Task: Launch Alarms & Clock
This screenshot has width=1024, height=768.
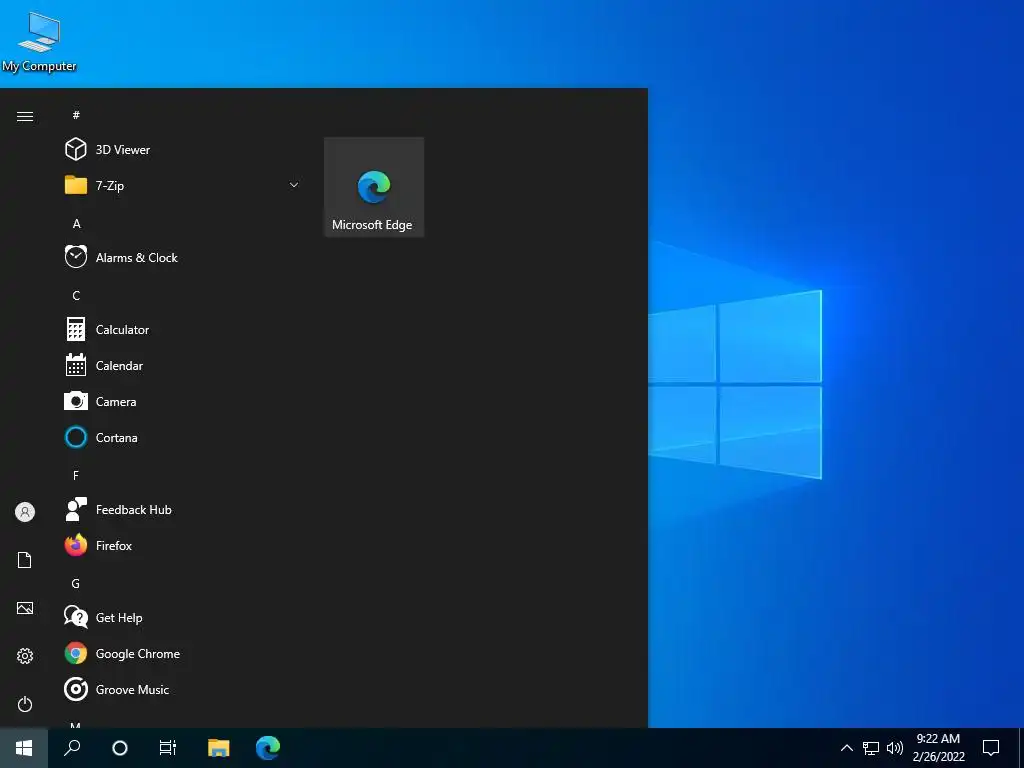Action: (183, 257)
